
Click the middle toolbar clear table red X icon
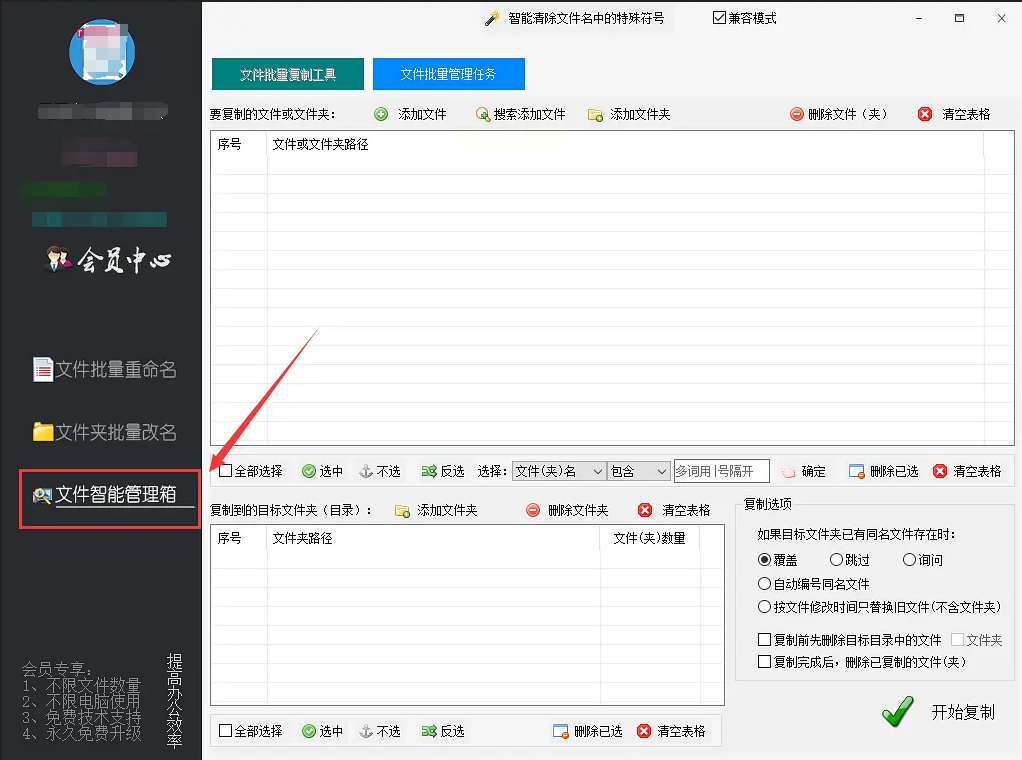939,471
